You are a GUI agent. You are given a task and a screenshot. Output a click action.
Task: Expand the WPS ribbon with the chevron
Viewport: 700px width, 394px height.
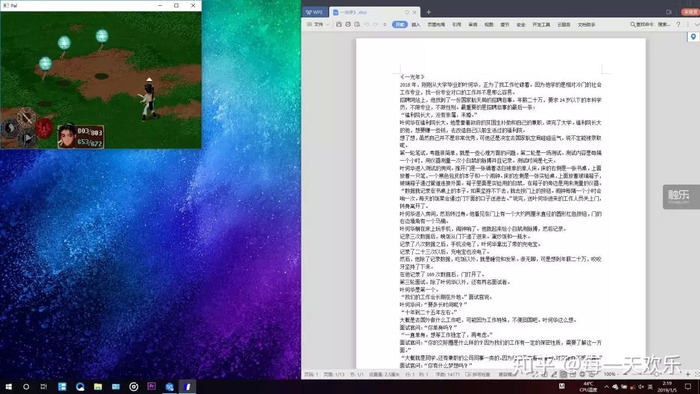[x=696, y=25]
